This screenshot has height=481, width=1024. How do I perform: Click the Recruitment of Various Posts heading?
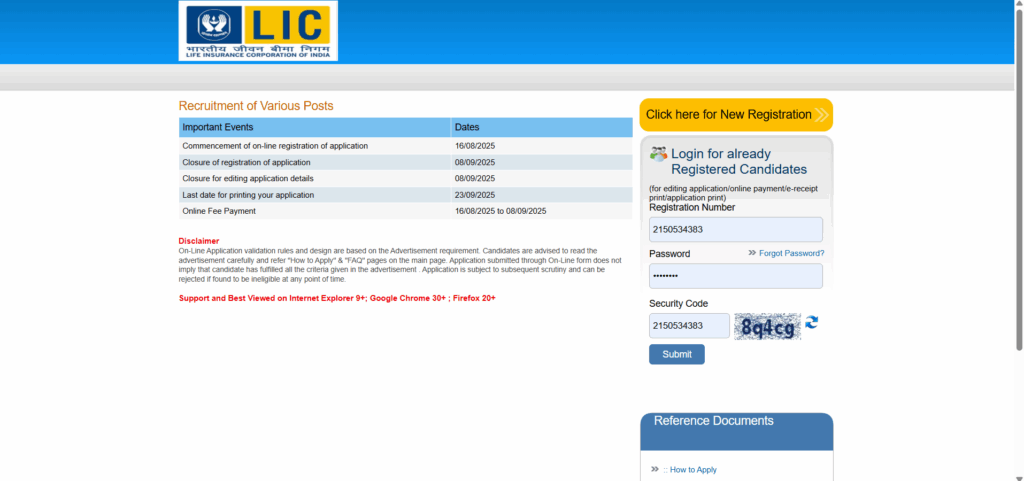click(256, 106)
